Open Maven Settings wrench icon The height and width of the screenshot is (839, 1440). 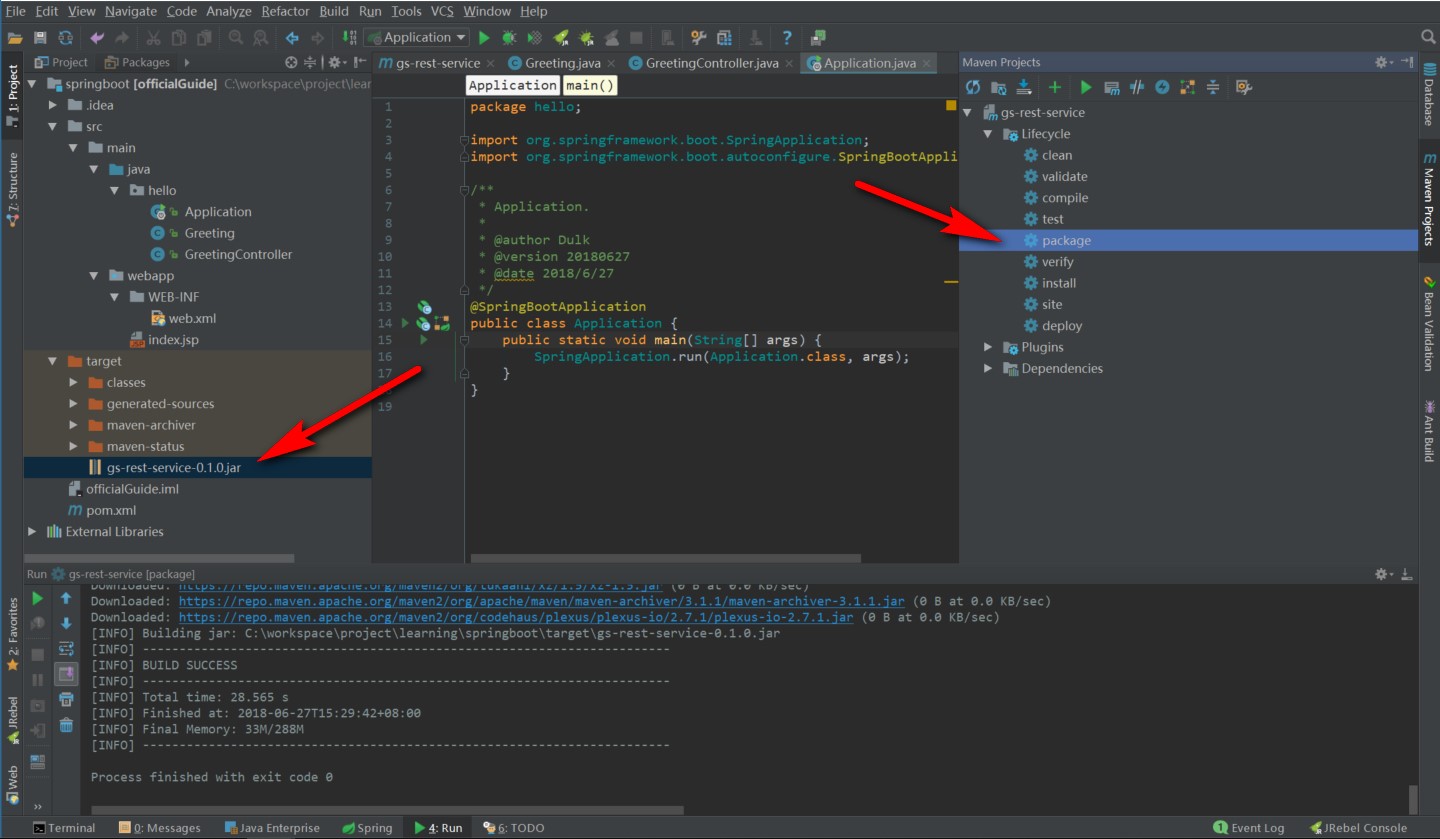pyautogui.click(x=1243, y=87)
